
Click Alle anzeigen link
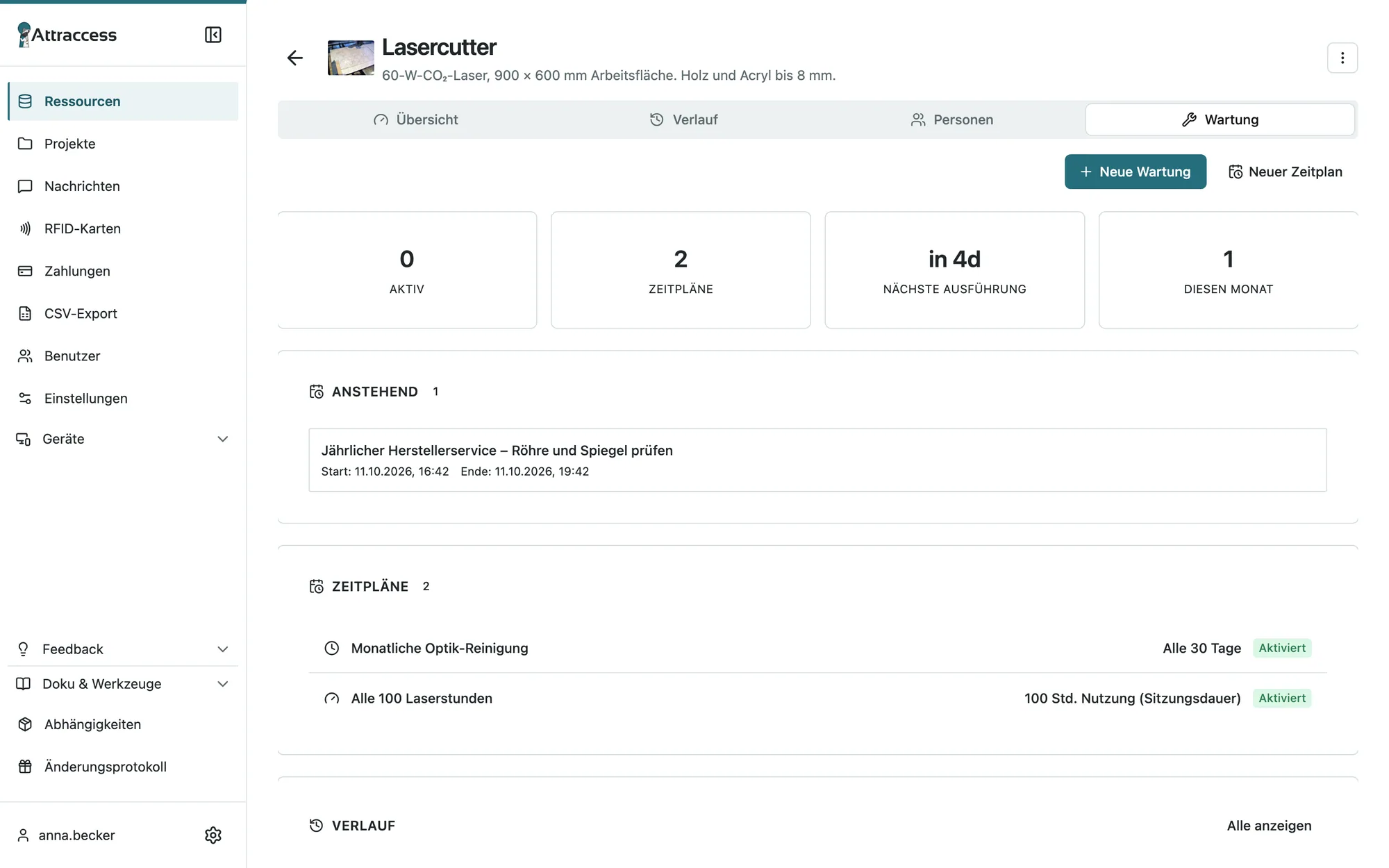(x=1269, y=826)
